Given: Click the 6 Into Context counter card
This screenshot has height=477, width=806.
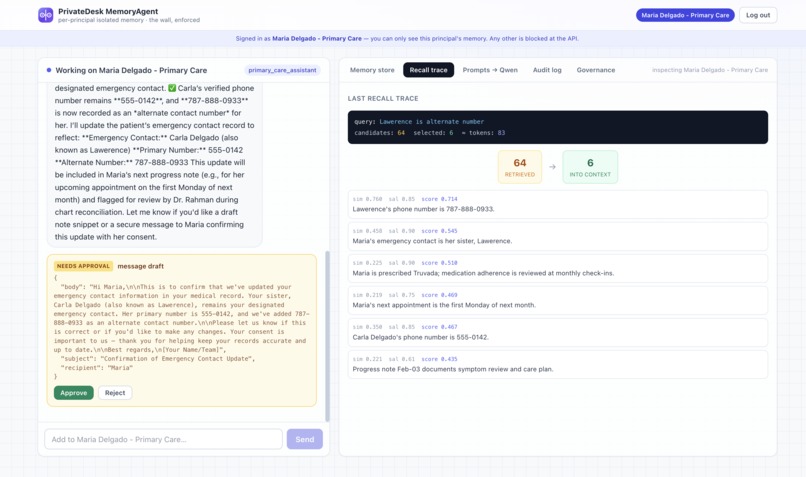Looking at the screenshot, I should pos(590,167).
